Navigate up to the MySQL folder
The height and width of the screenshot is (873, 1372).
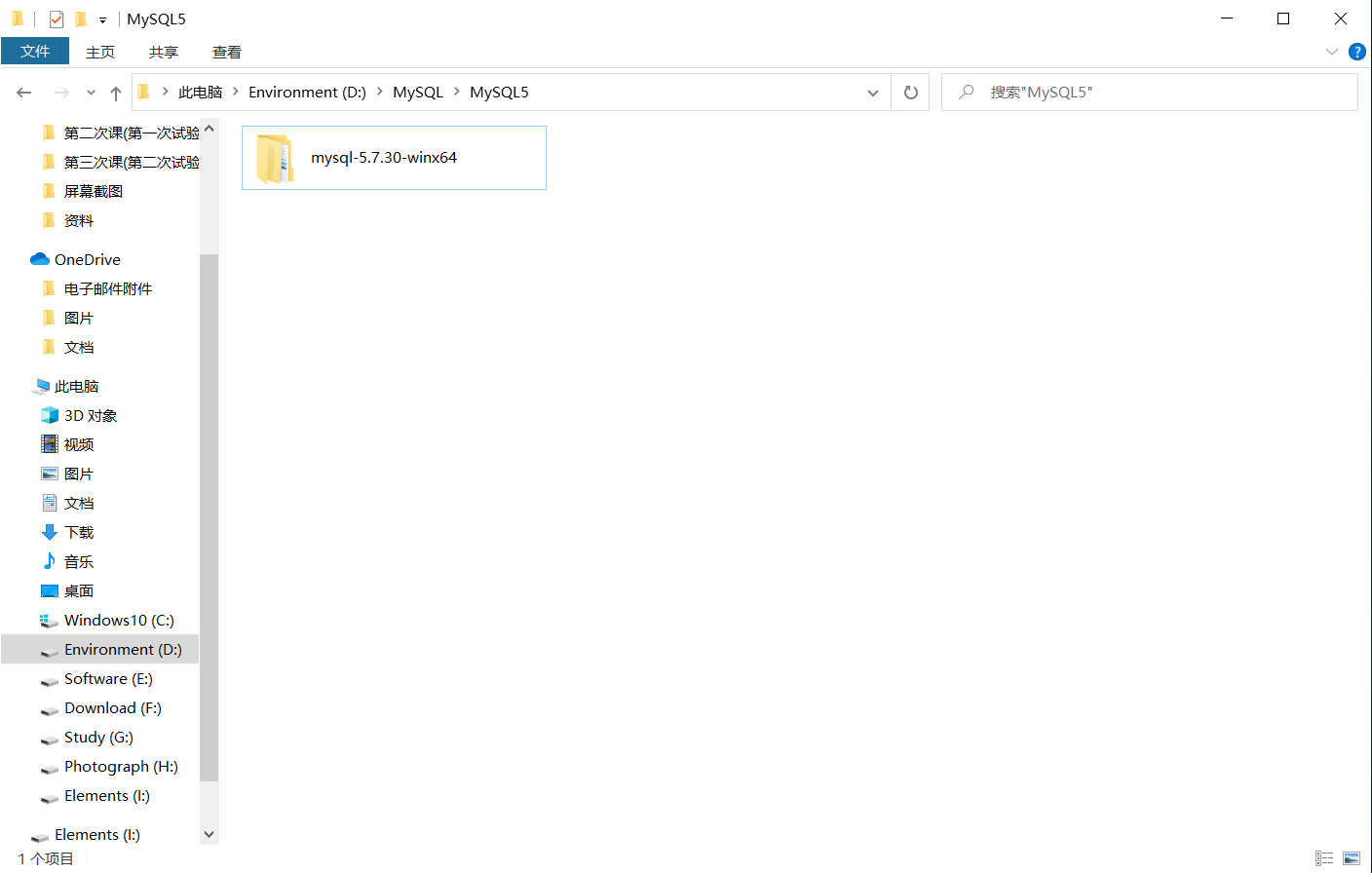coord(115,92)
